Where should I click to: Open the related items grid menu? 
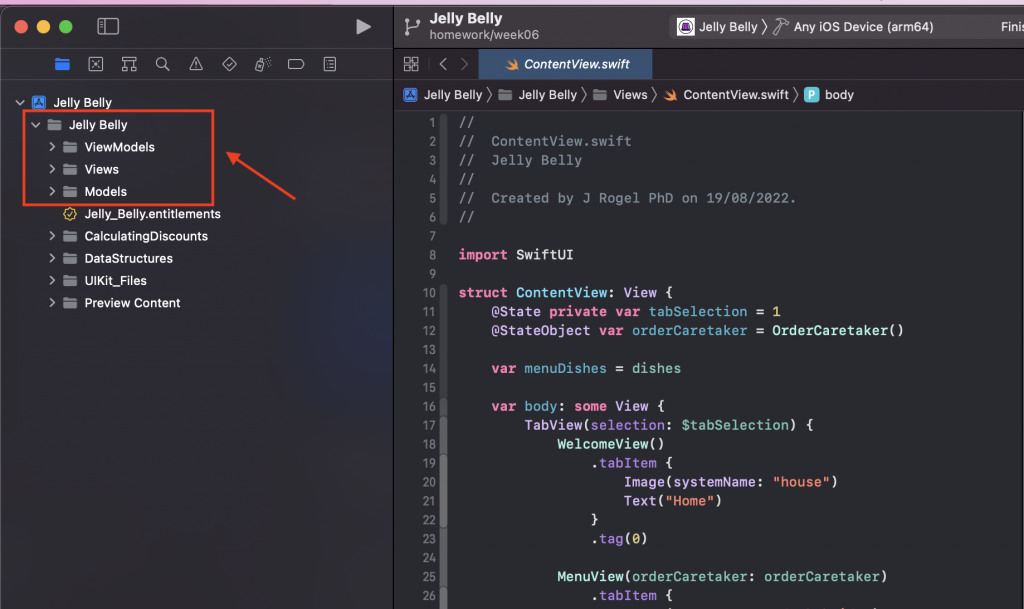pos(411,64)
